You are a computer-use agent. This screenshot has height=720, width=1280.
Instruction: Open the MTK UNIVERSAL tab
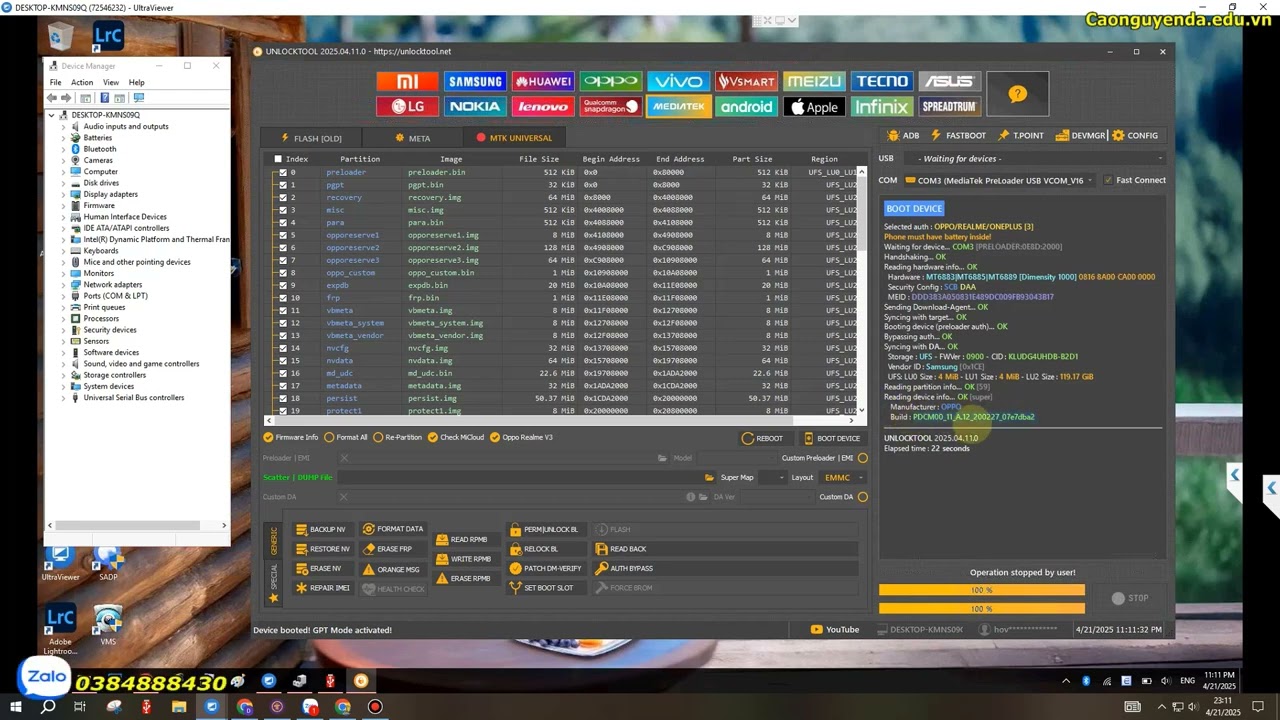[x=514, y=138]
